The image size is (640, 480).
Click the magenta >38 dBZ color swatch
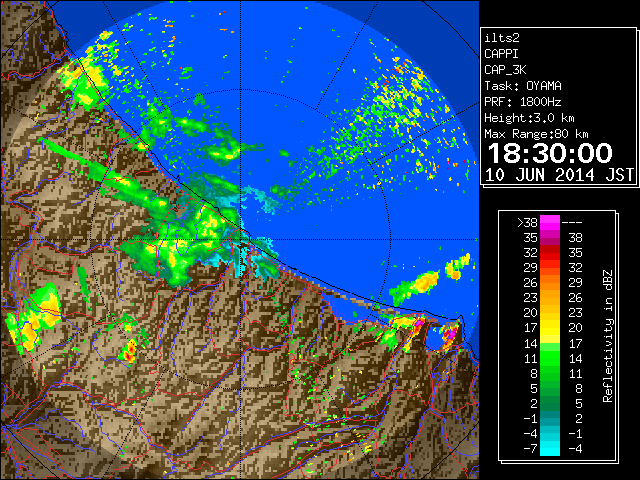(550, 222)
